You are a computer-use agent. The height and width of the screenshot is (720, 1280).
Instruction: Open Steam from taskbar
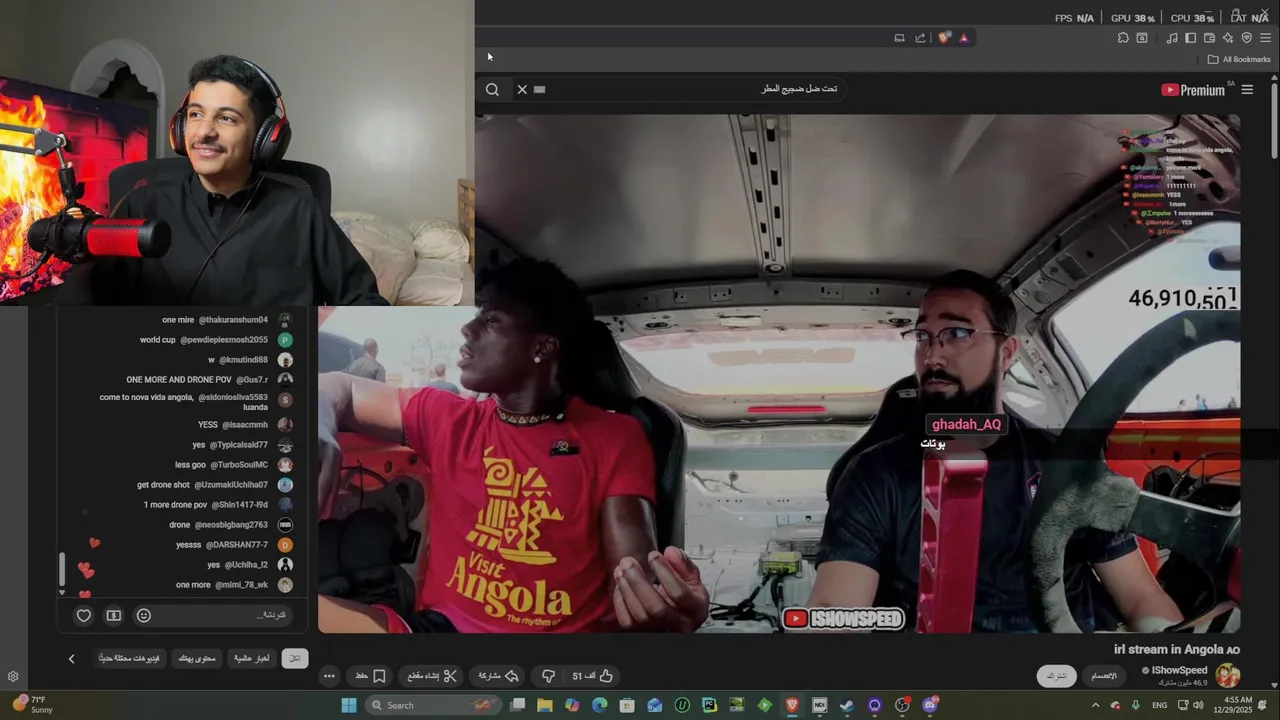[847, 705]
